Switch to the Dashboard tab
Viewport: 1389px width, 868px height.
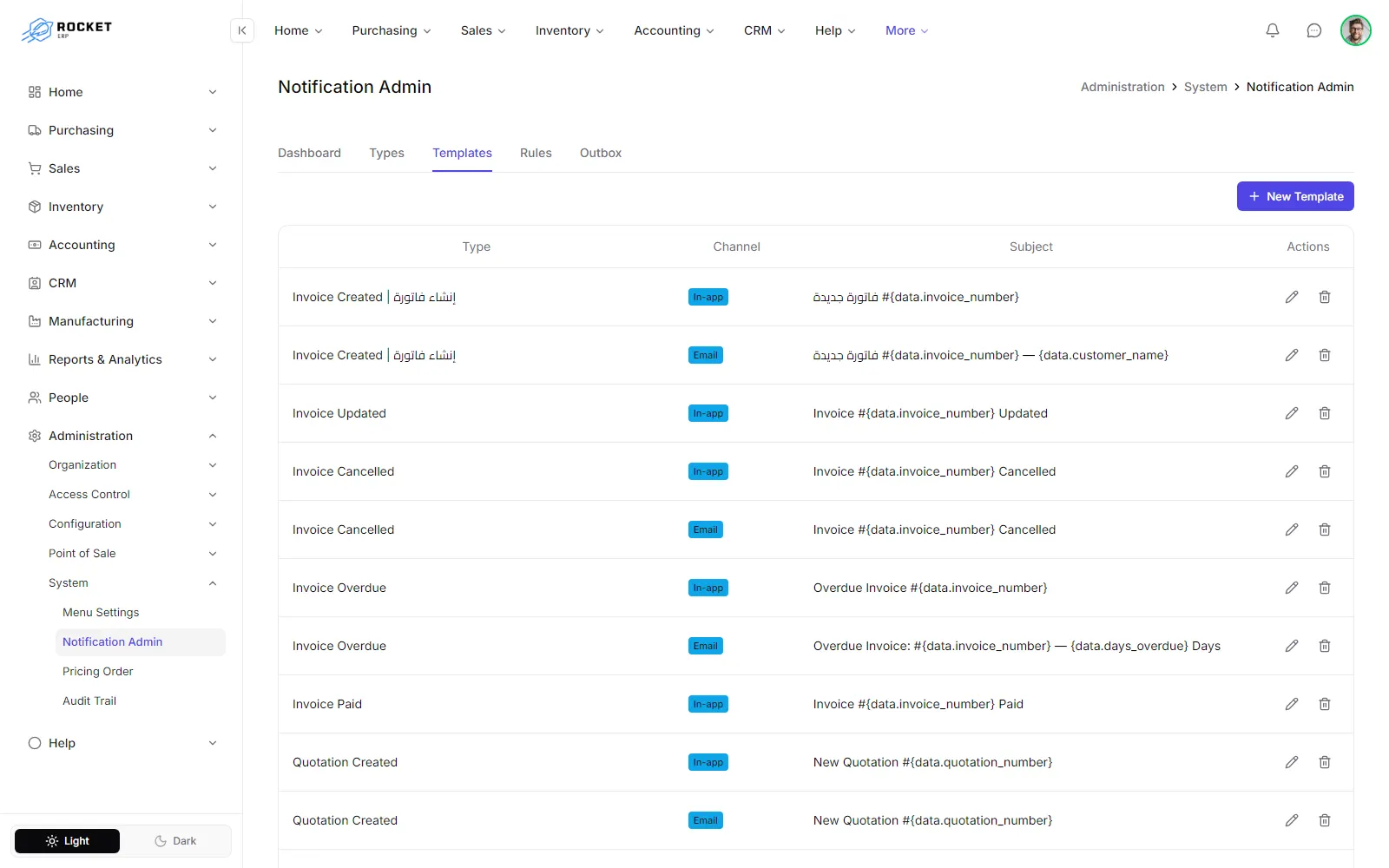(309, 153)
